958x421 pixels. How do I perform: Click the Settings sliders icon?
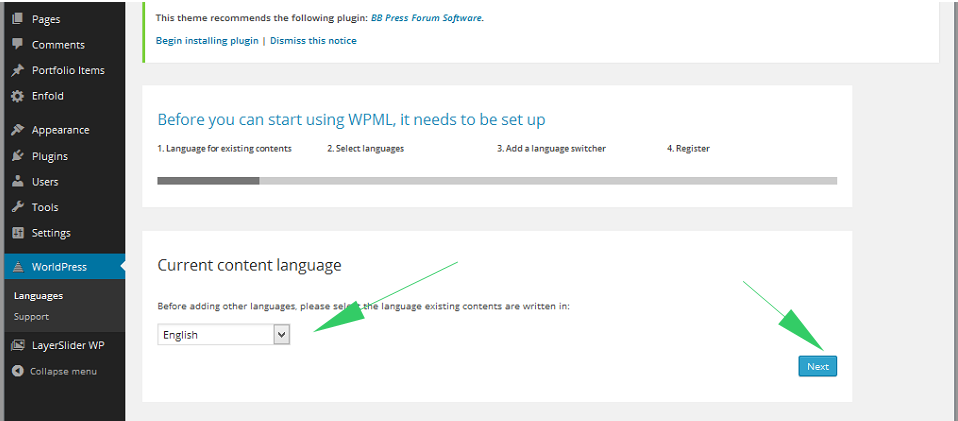click(17, 233)
